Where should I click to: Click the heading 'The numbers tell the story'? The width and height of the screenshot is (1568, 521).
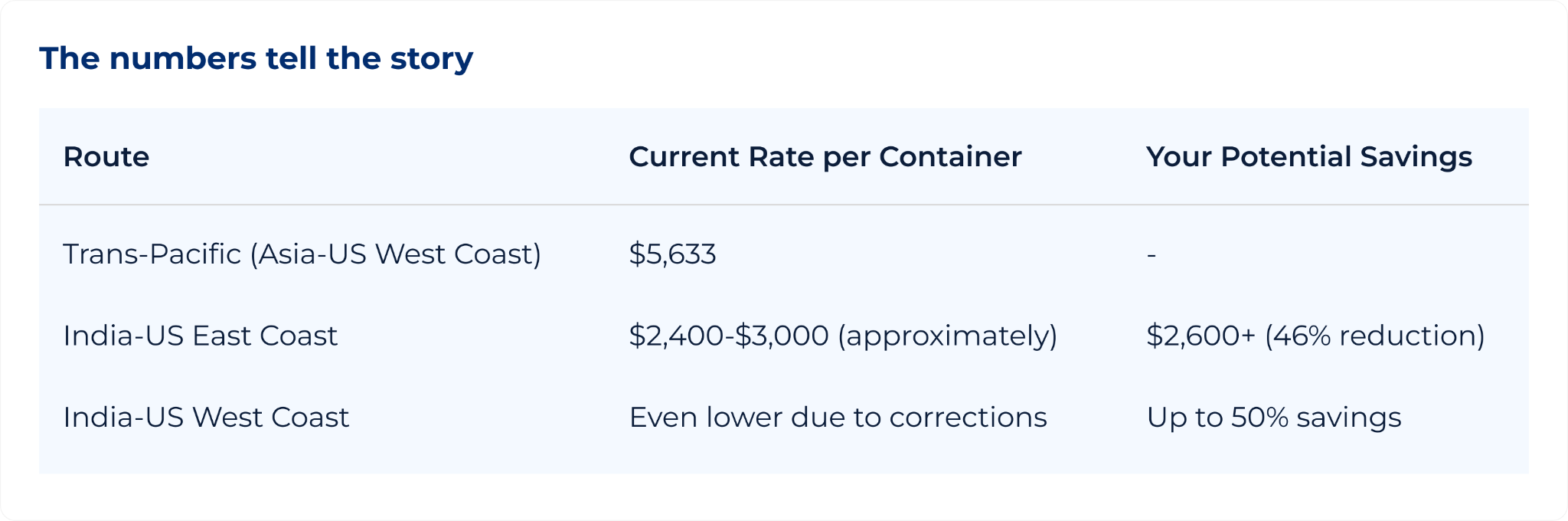pyautogui.click(x=256, y=59)
